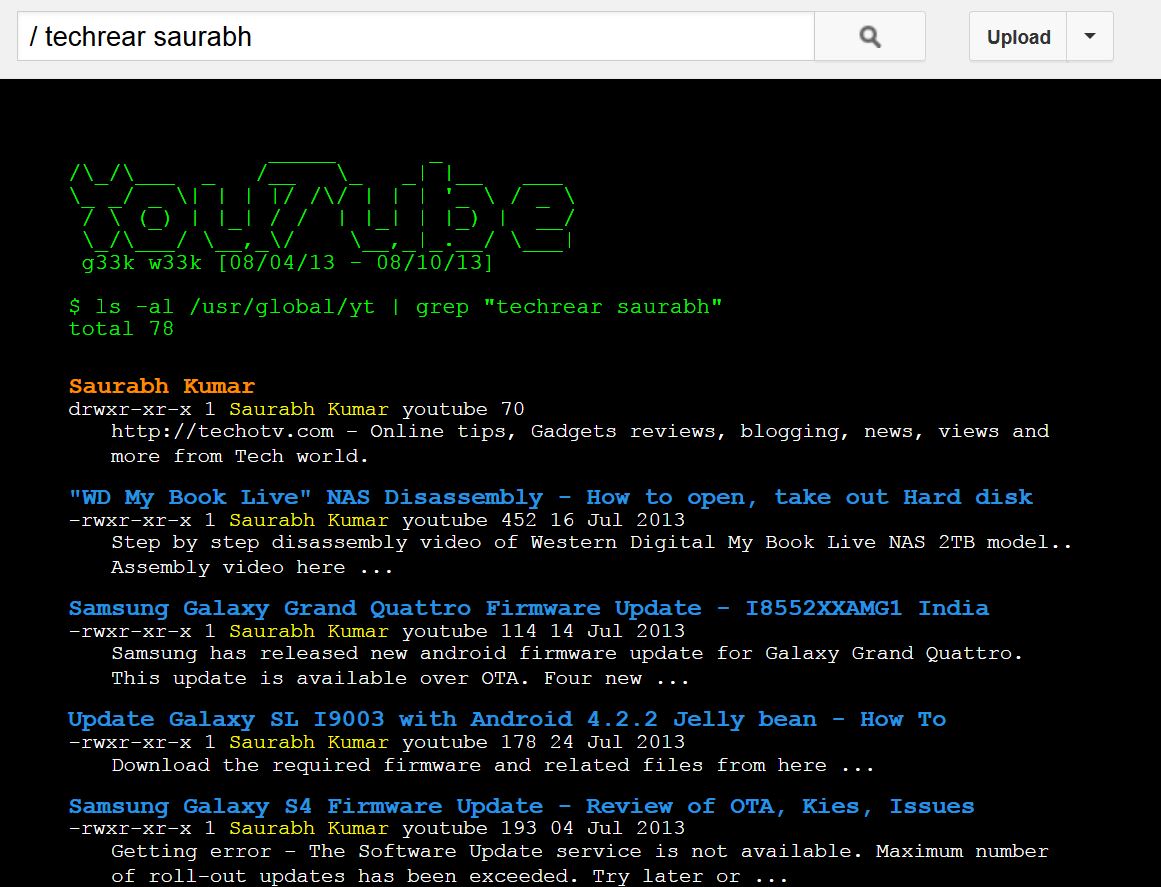Click Saurabh Kumar in the 14 Jul 2013 row

309,631
